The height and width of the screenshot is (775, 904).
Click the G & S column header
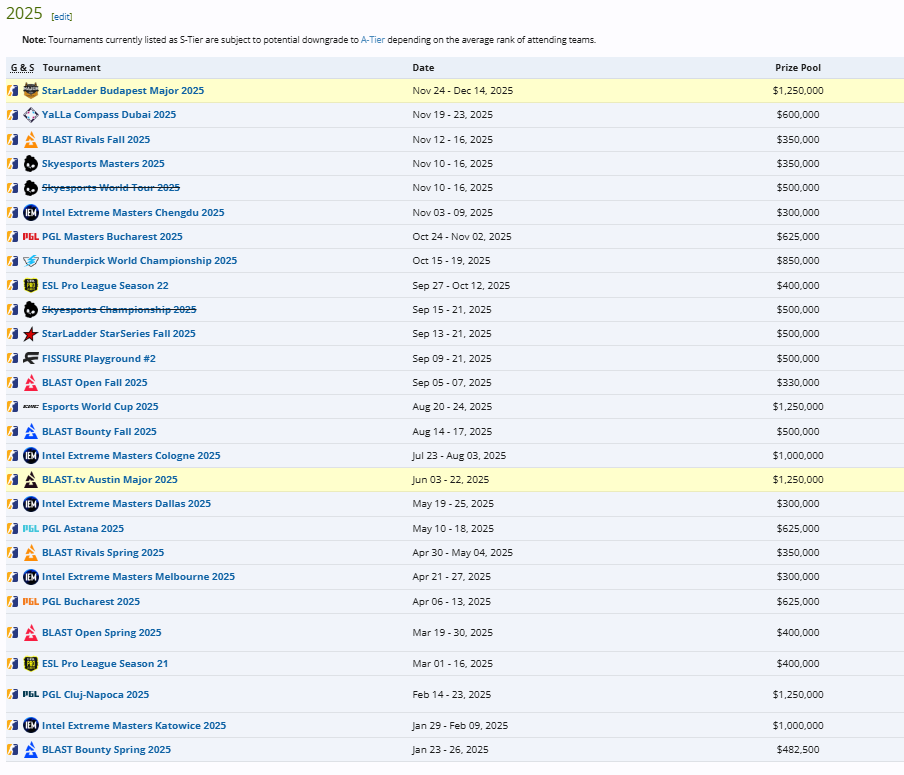click(22, 67)
